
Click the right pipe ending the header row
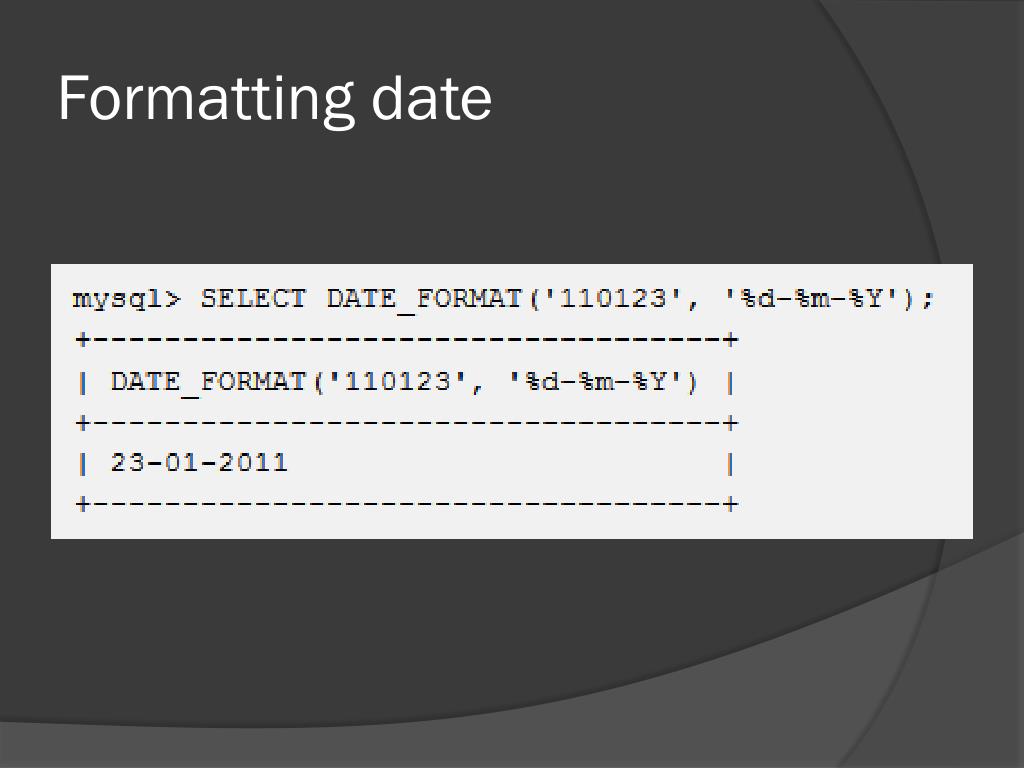(731, 383)
